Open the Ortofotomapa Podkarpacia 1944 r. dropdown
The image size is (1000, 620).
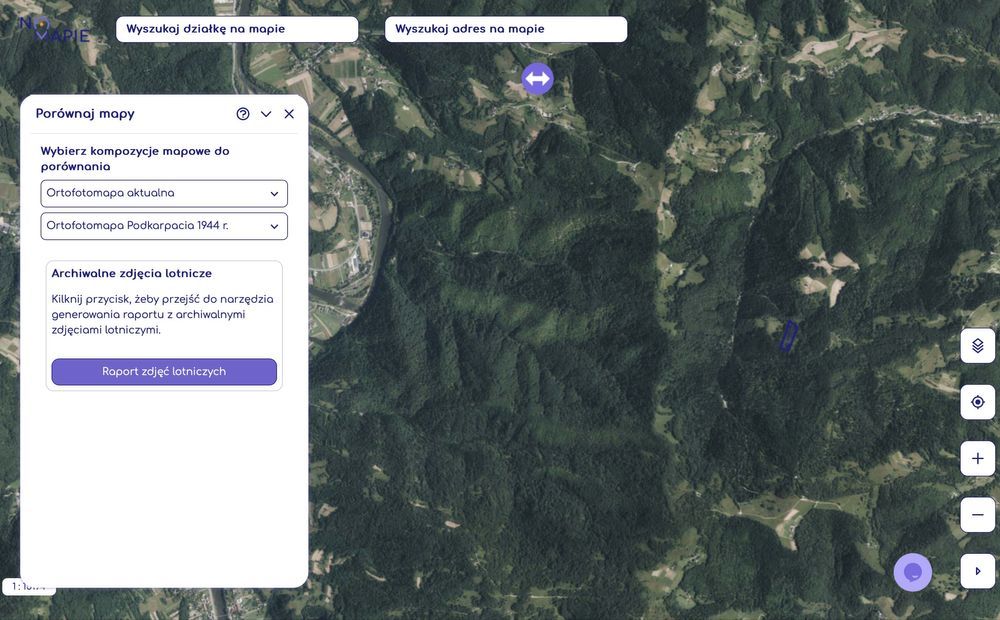(164, 226)
